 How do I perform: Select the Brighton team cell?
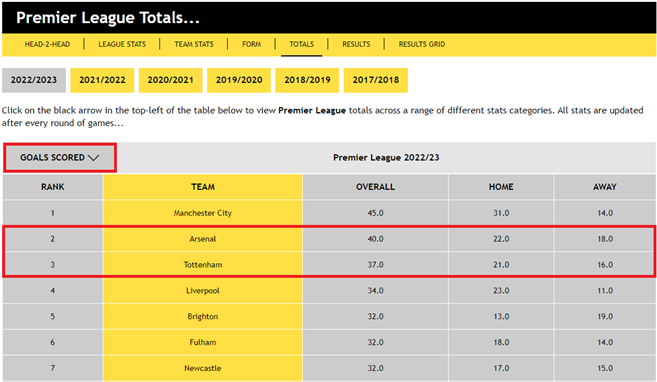(203, 317)
